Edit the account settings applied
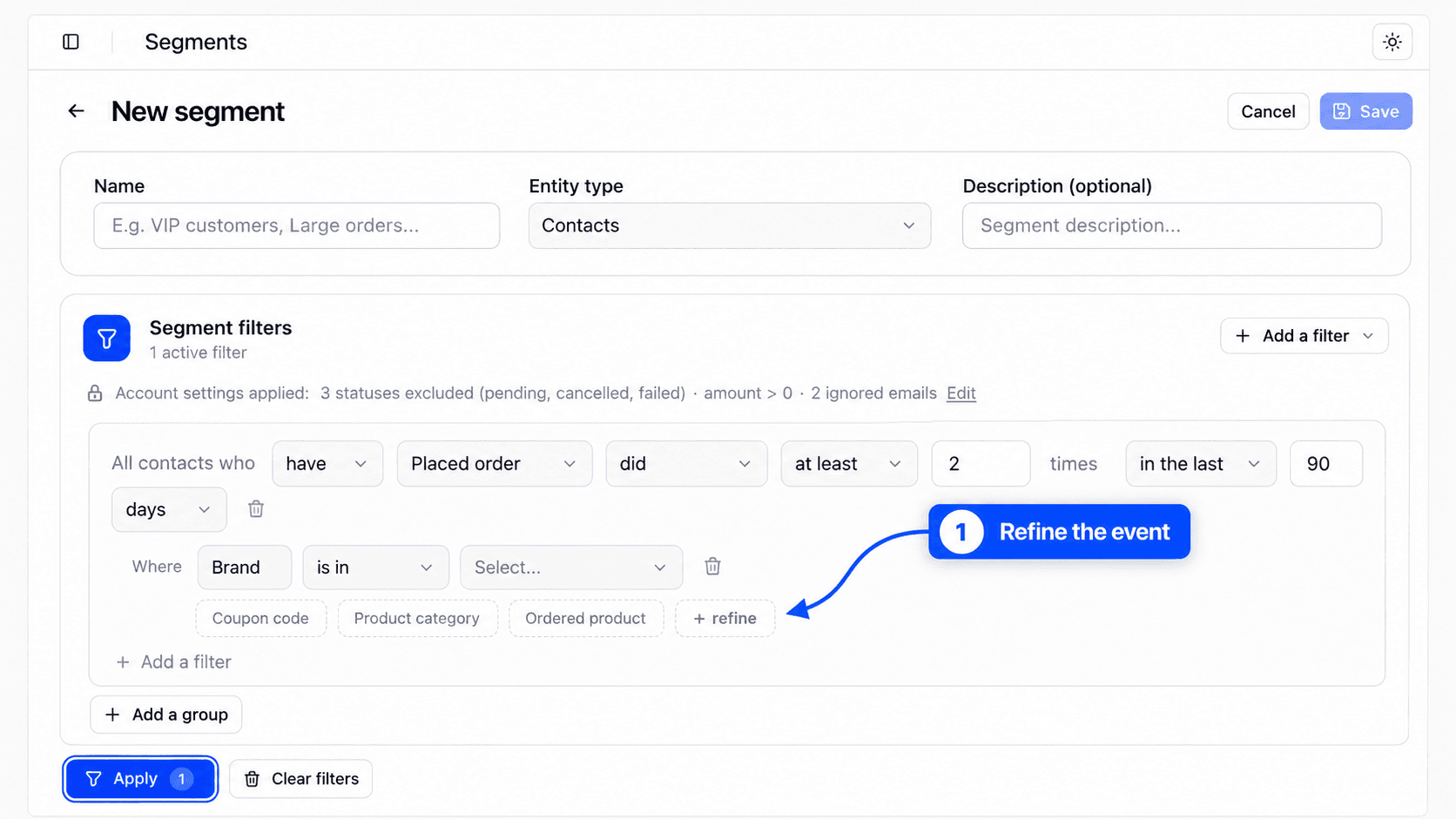The image size is (1456, 819). click(x=961, y=393)
